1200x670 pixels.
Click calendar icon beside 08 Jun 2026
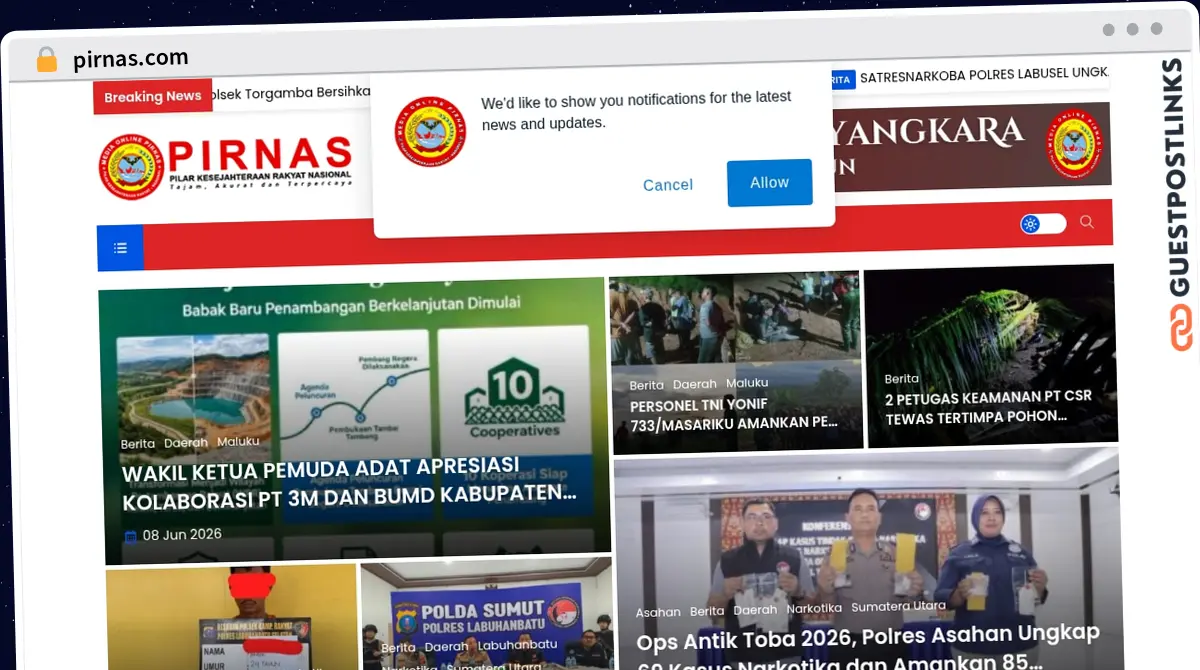(130, 537)
